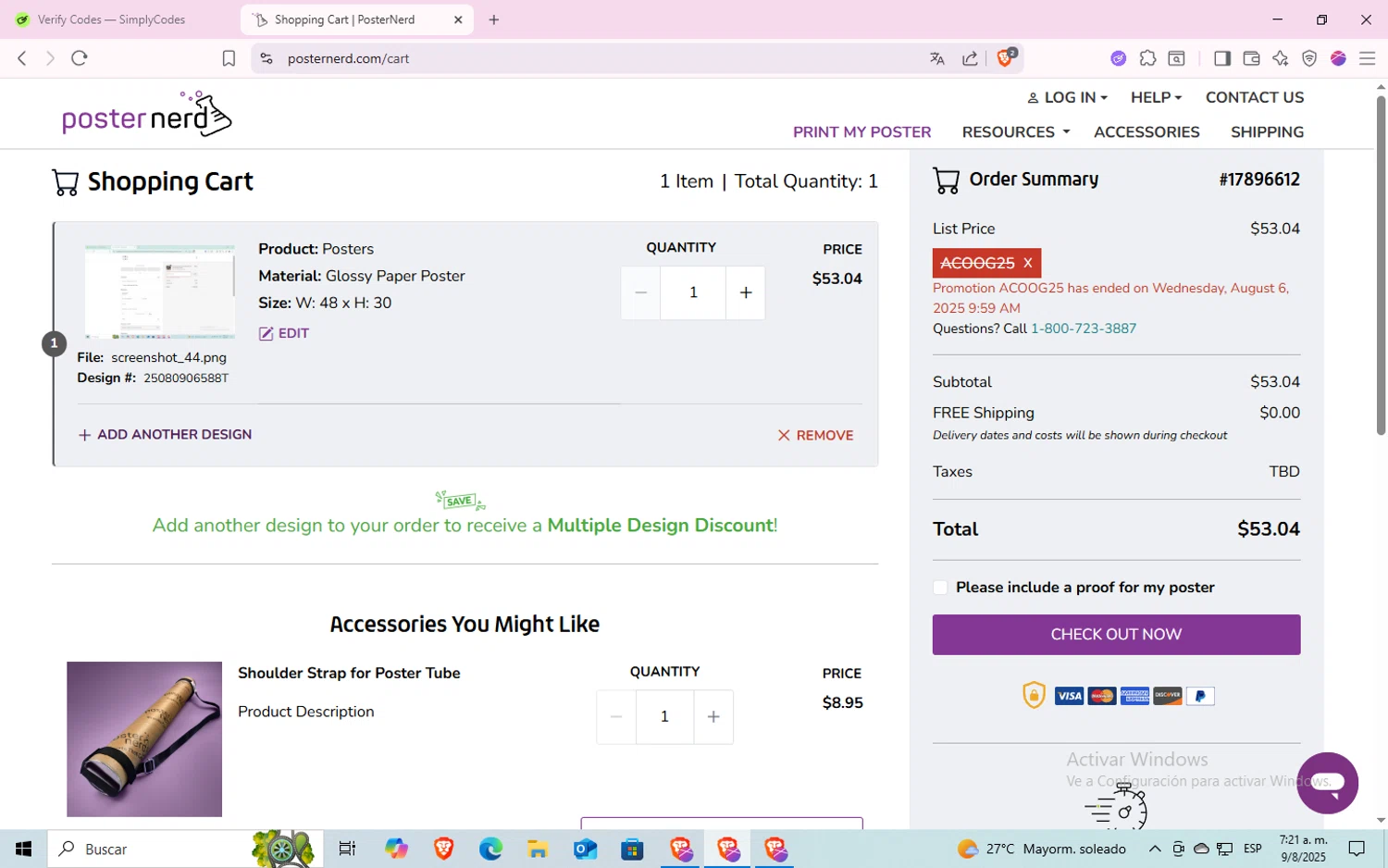Go back with the browser back arrow
Screen dimensions: 1388x868
tap(22, 58)
